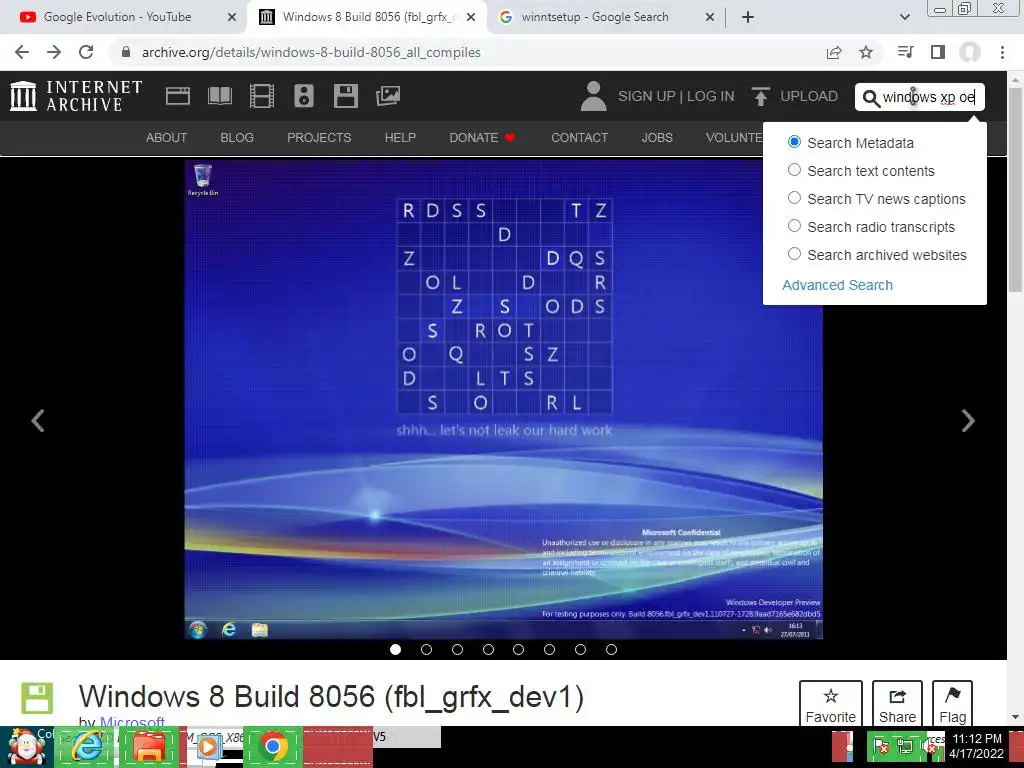This screenshot has width=1024, height=768.
Task: Open the tab search dropdown arrow
Action: click(904, 17)
